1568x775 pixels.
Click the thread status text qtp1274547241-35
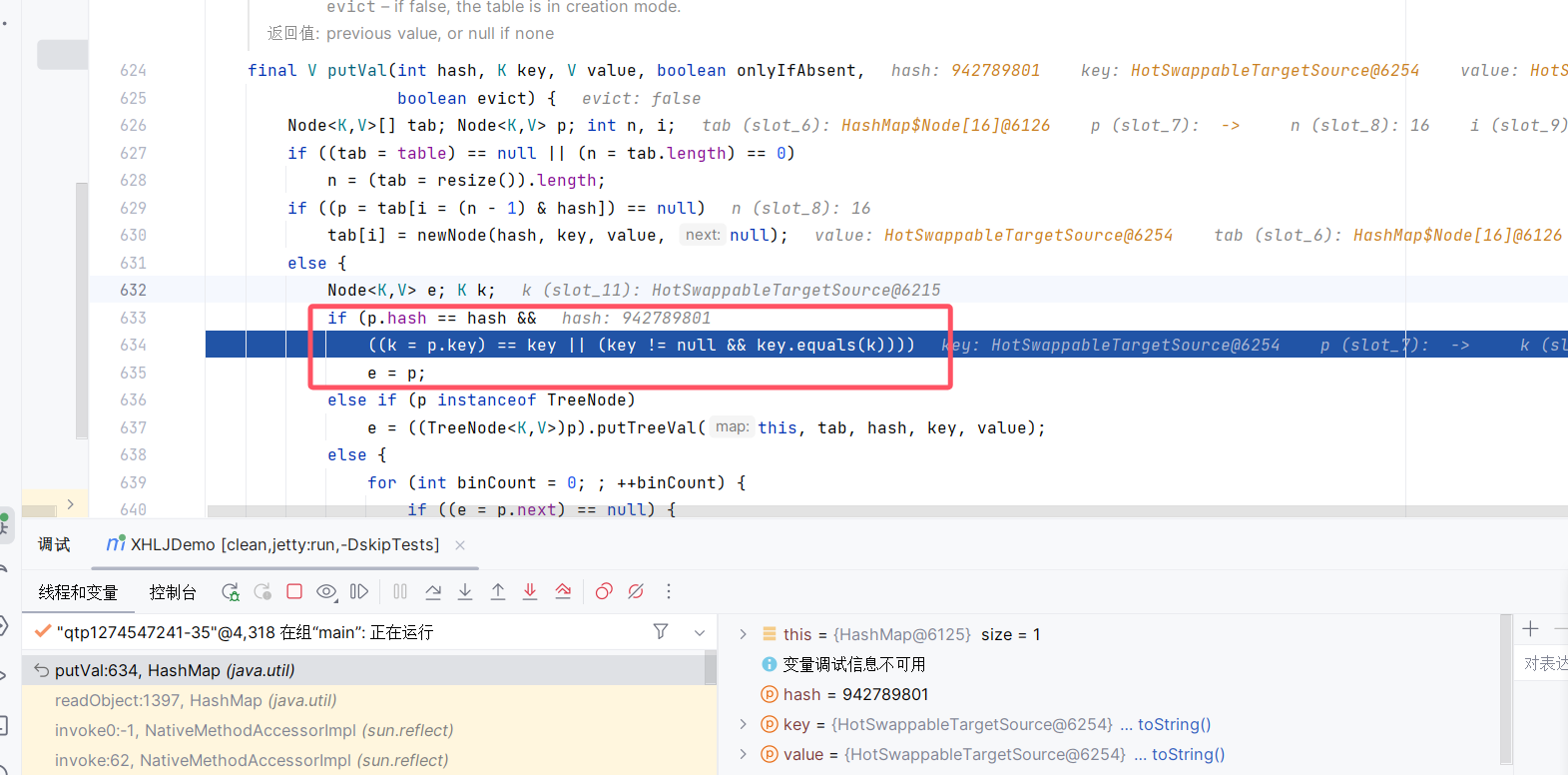[245, 632]
